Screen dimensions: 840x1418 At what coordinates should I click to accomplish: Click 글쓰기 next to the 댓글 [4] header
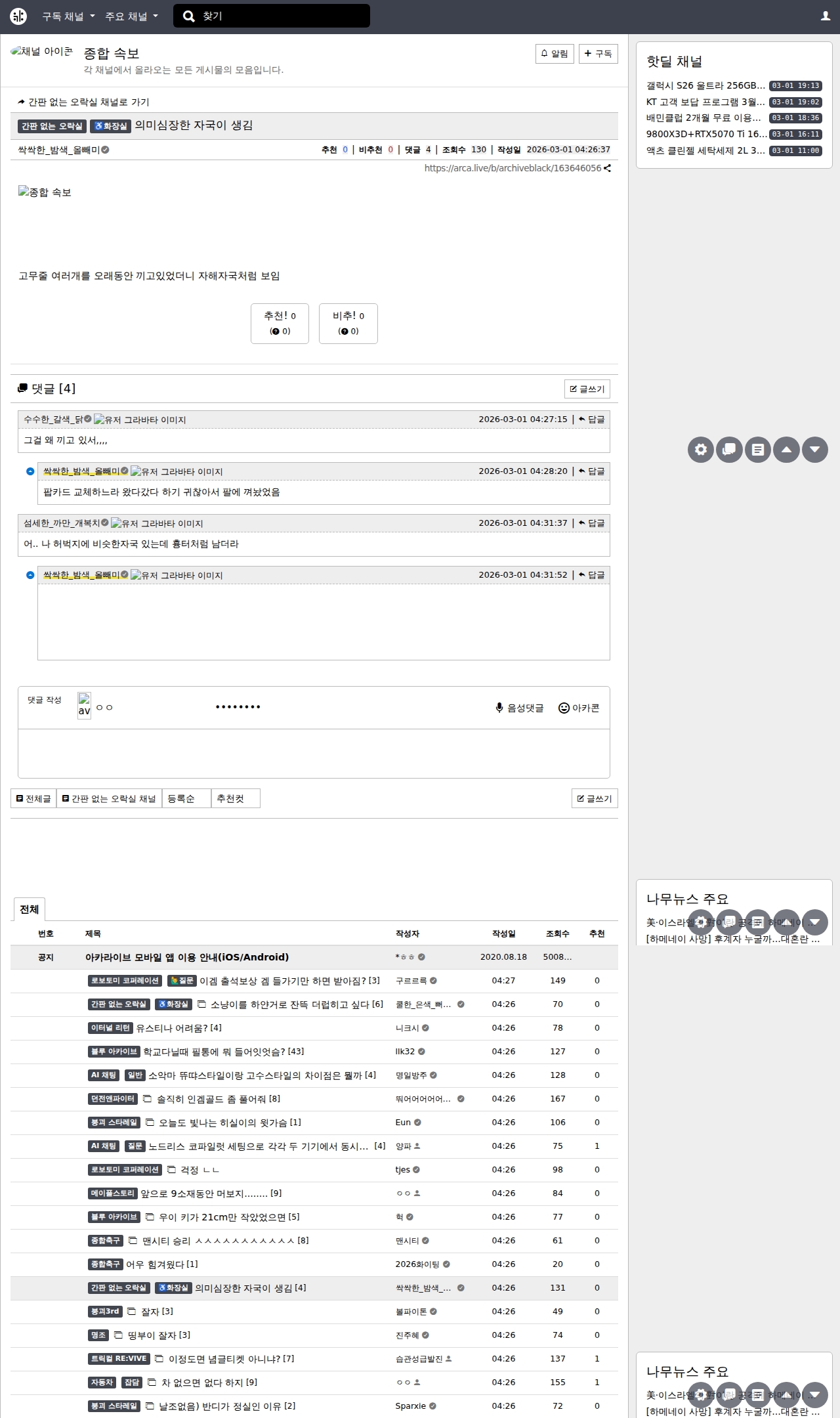[x=587, y=389]
